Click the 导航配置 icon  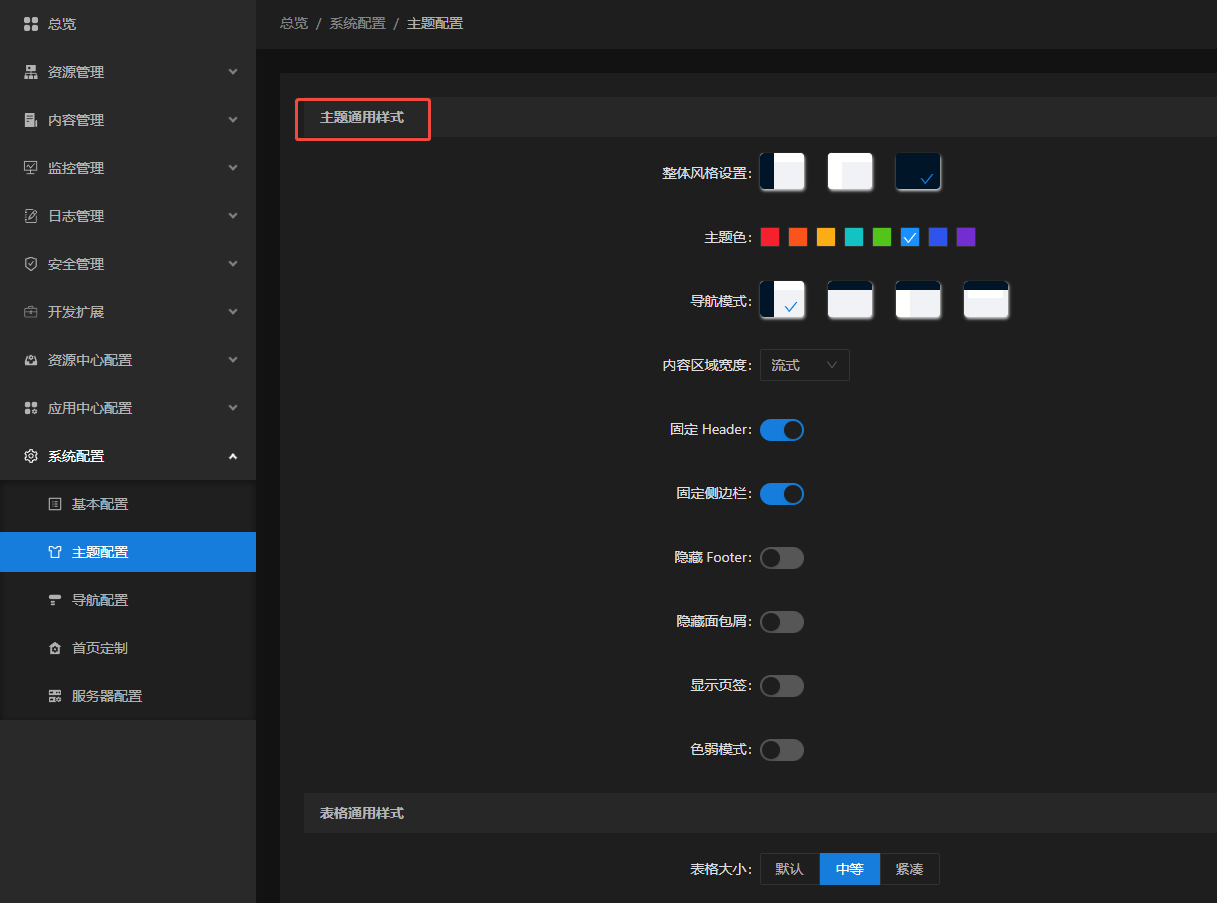[x=55, y=600]
